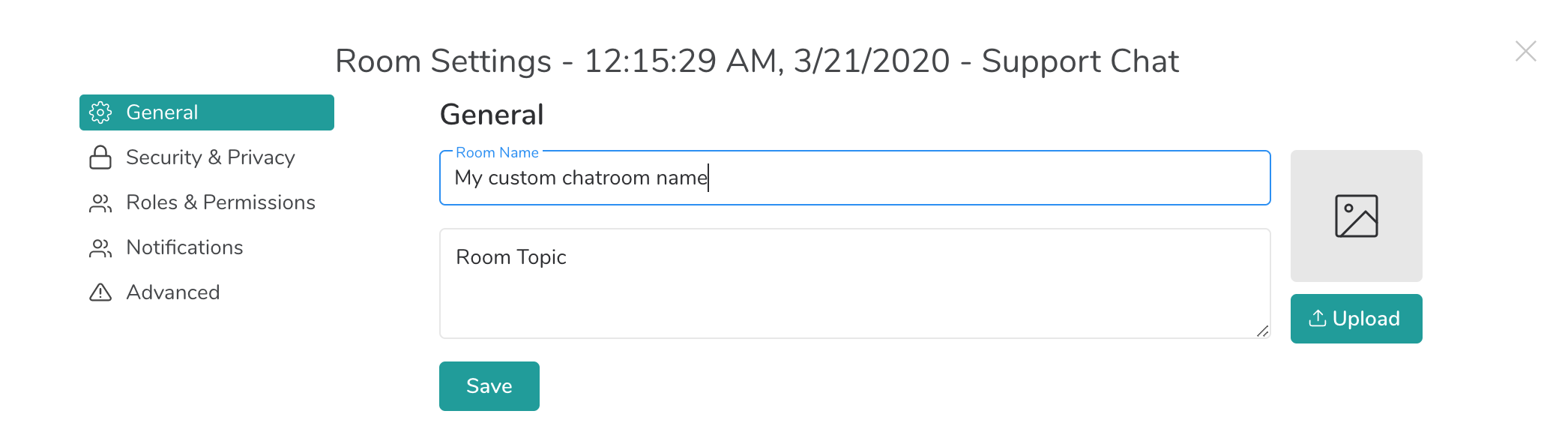This screenshot has width=1568, height=447.
Task: Close the Room Settings dialog with the X
Action: click(1525, 51)
